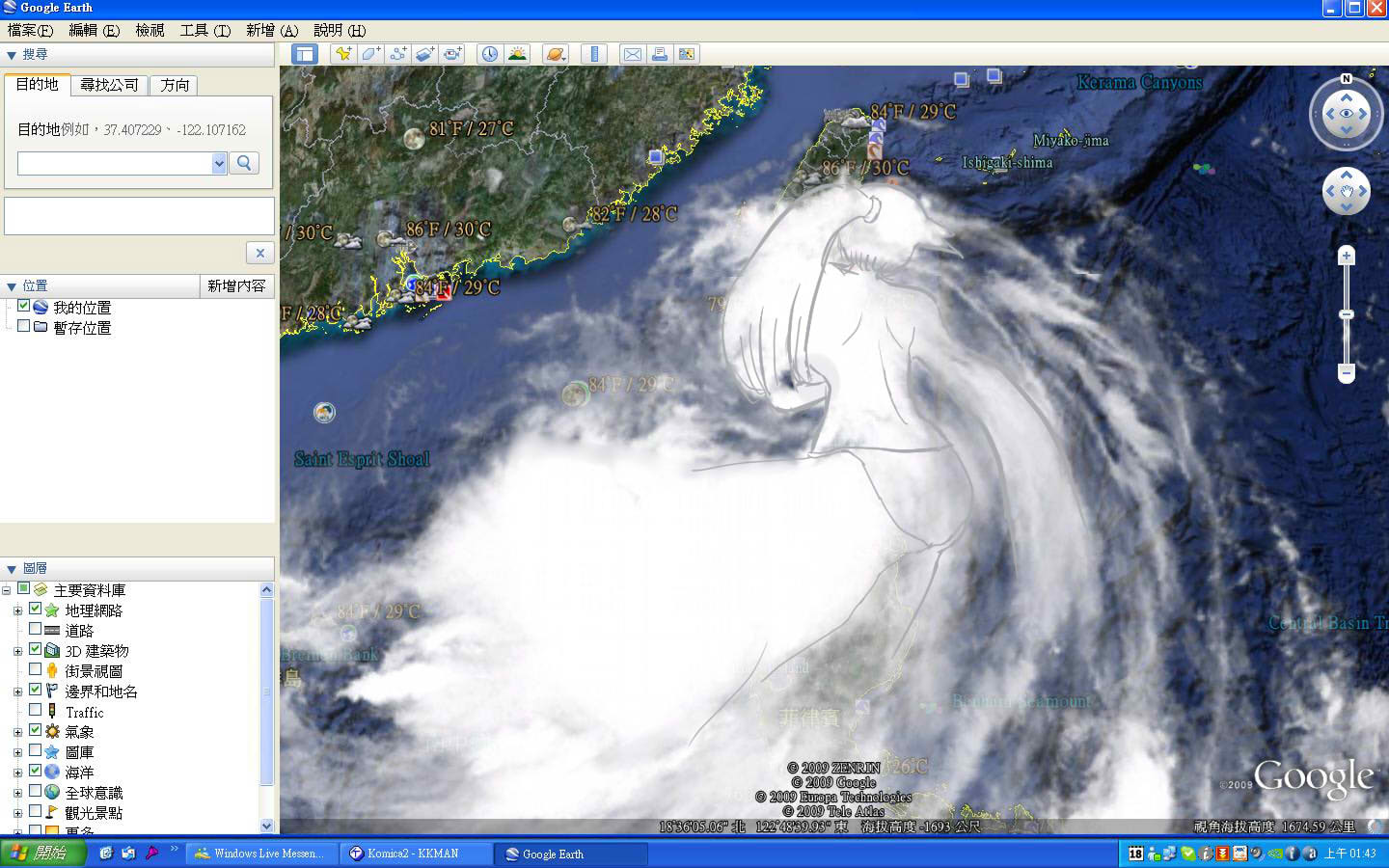1389x868 pixels.
Task: Click the zoom slider handle
Action: click(1347, 314)
